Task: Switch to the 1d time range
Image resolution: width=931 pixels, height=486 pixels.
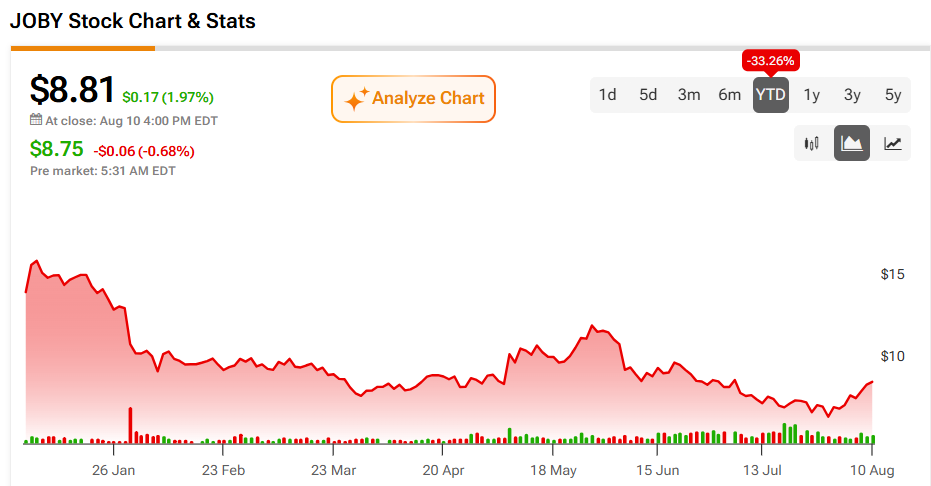Action: click(x=607, y=95)
